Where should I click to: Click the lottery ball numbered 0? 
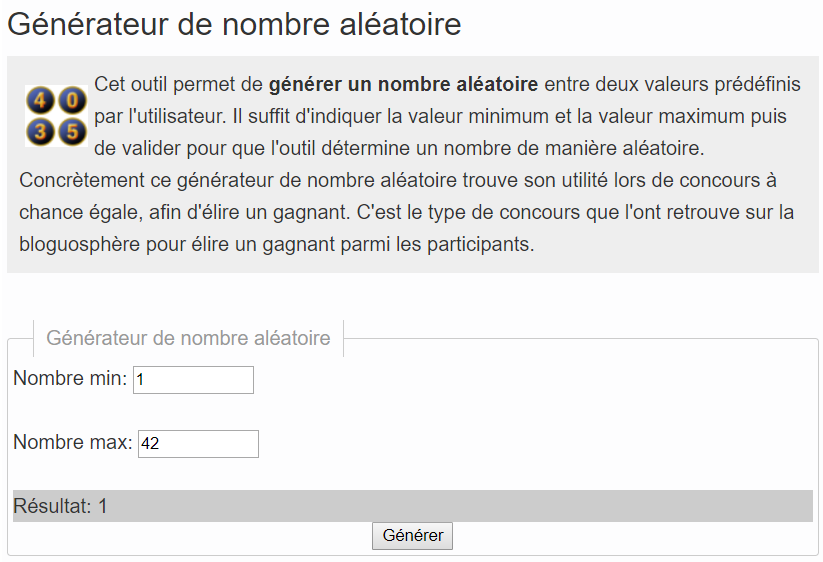pos(72,100)
